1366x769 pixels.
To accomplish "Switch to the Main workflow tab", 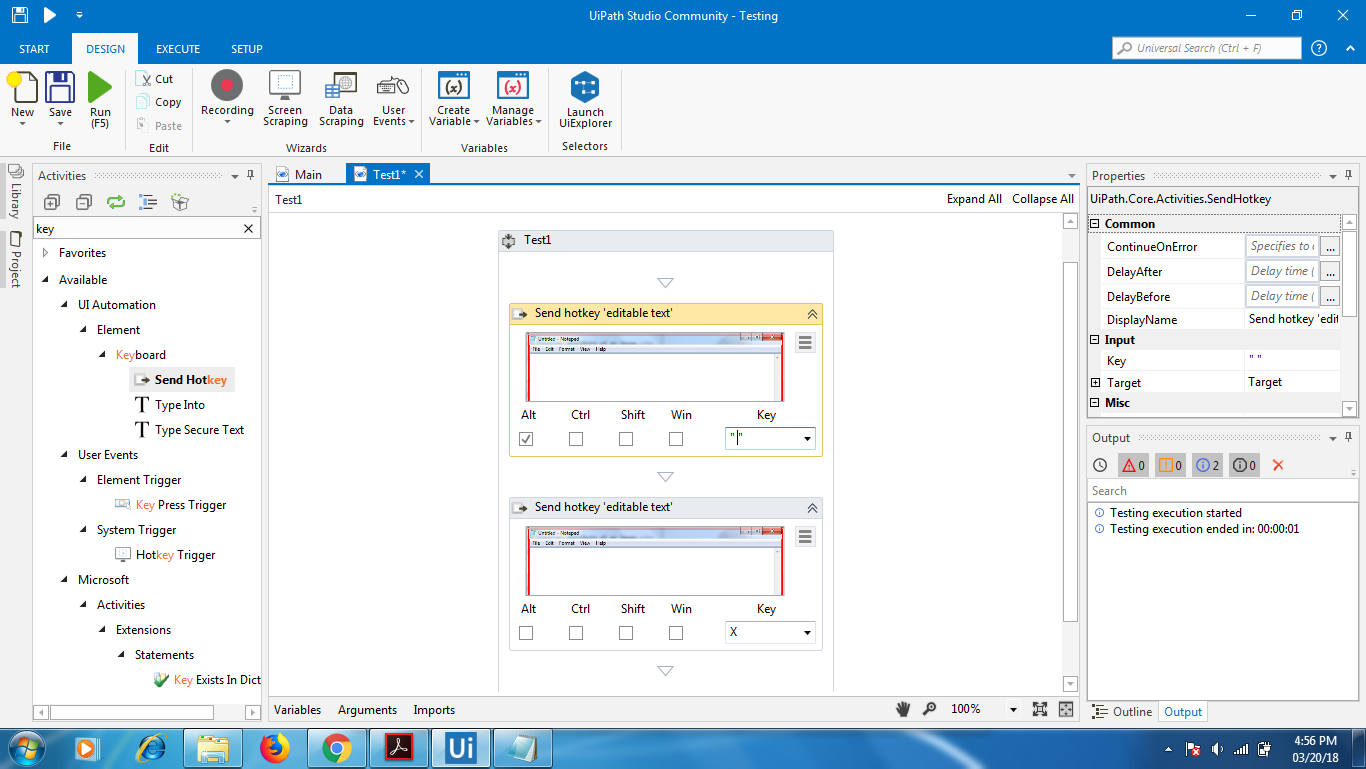I will tap(300, 175).
